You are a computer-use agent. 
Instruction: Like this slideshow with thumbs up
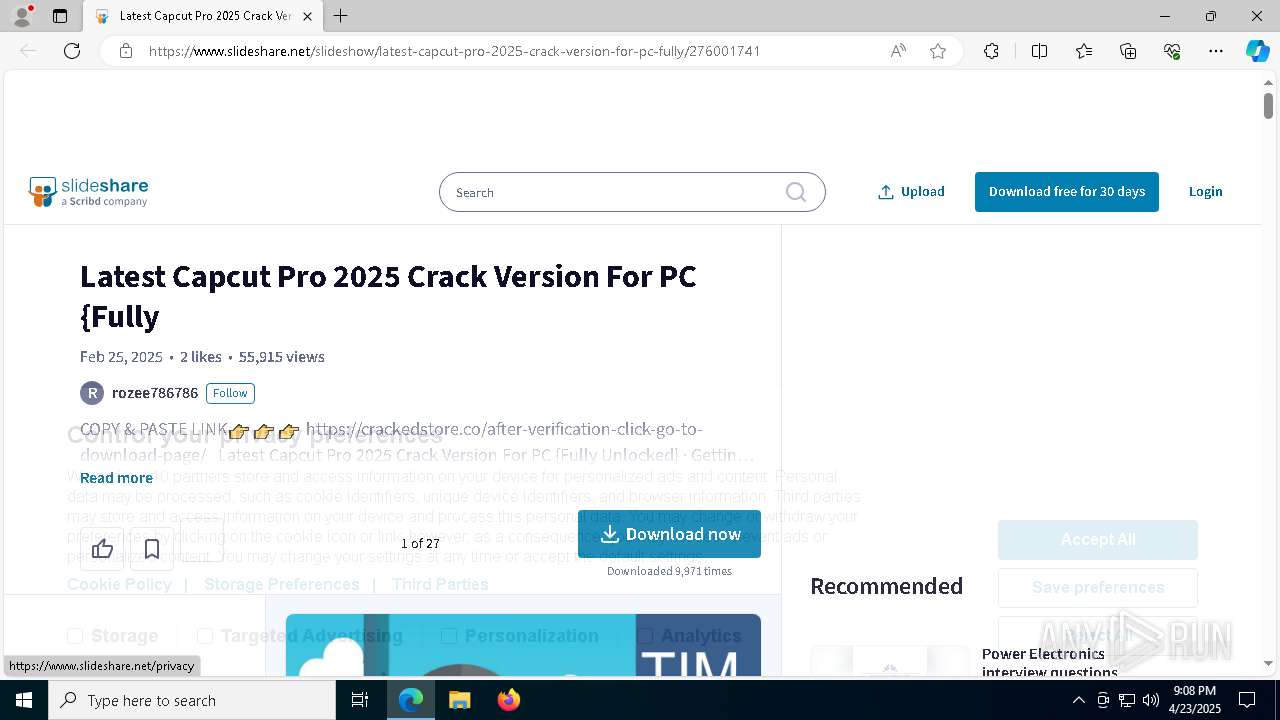click(102, 548)
